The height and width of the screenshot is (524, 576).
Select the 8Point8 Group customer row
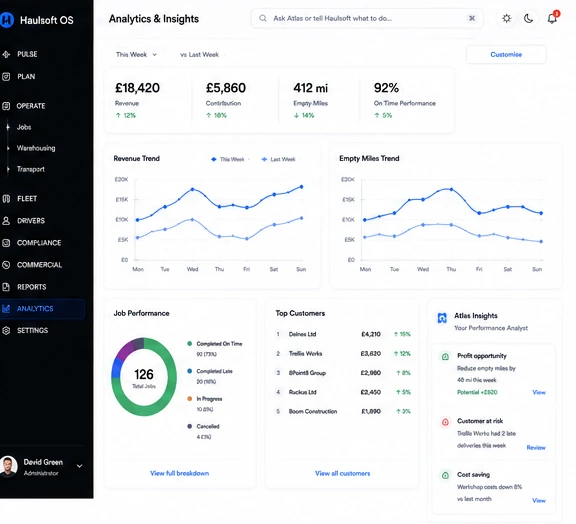[343, 373]
